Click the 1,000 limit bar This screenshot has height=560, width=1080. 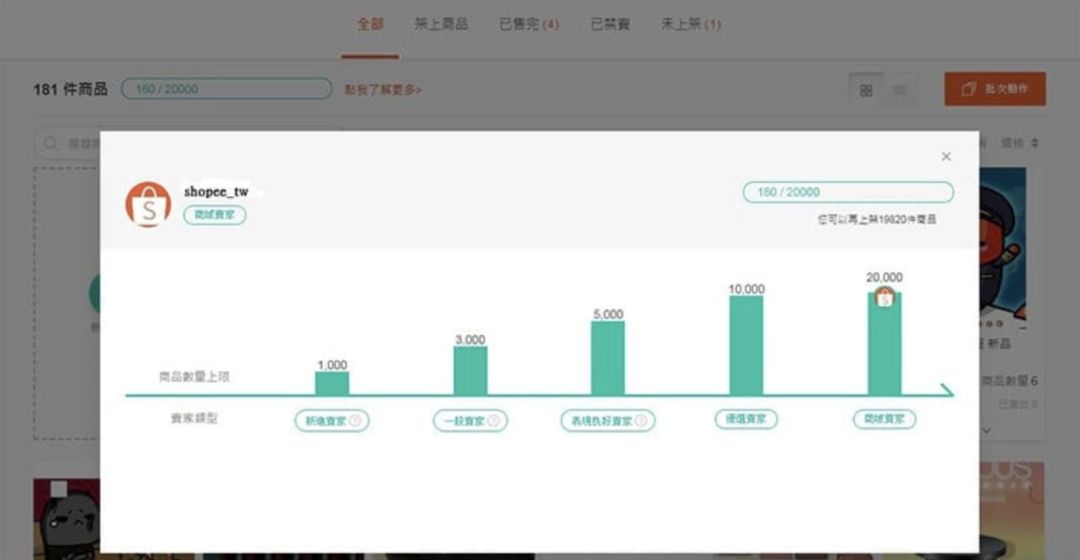(332, 384)
